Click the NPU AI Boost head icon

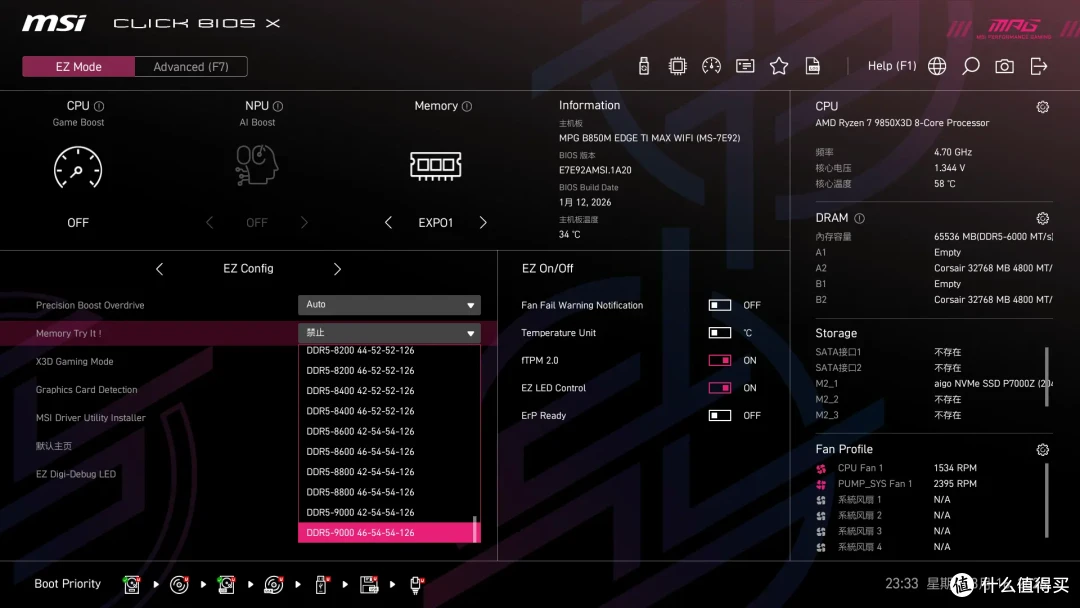256,165
